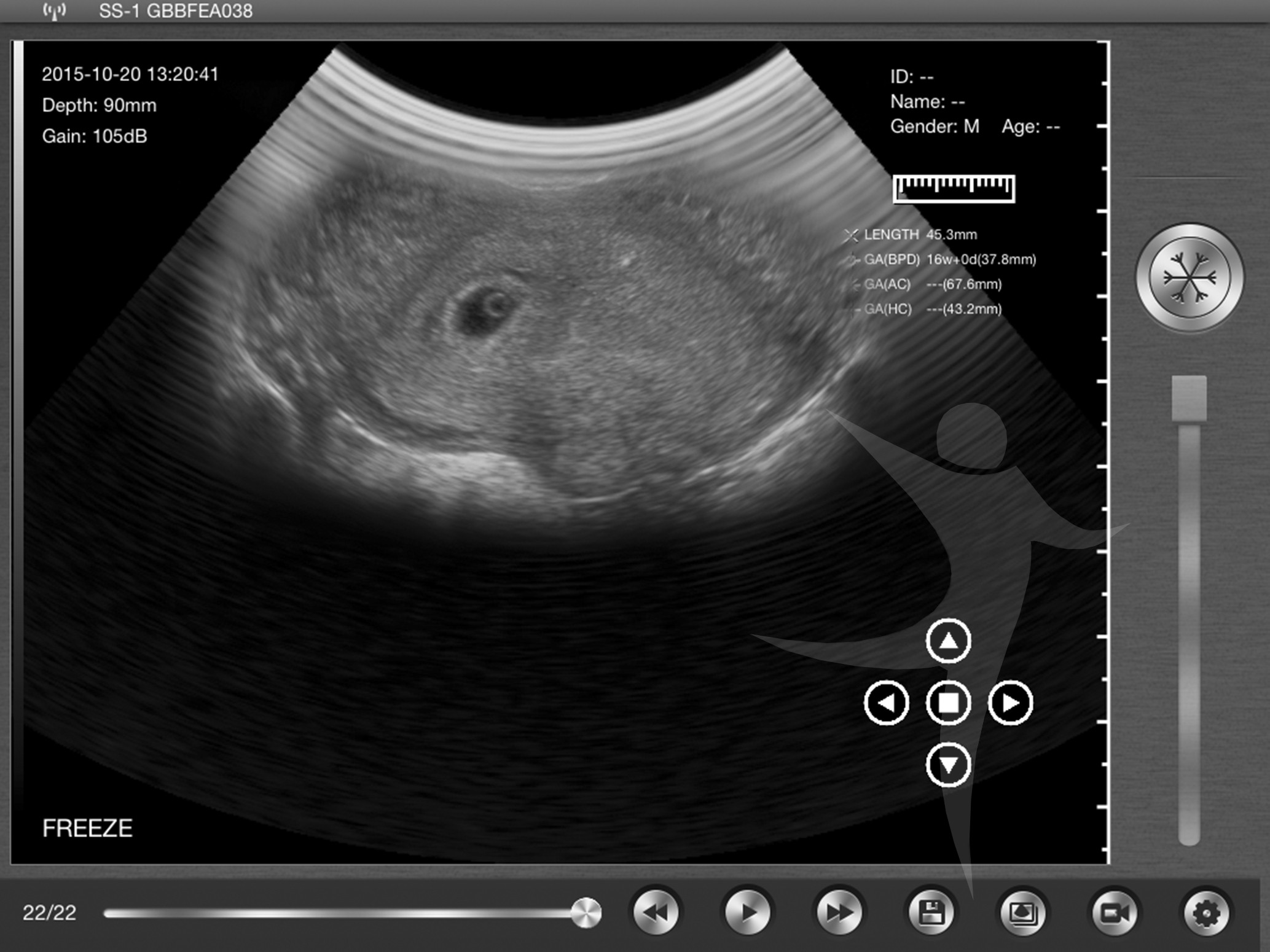The height and width of the screenshot is (952, 1270).
Task: Click the rewind playback button
Action: (656, 913)
